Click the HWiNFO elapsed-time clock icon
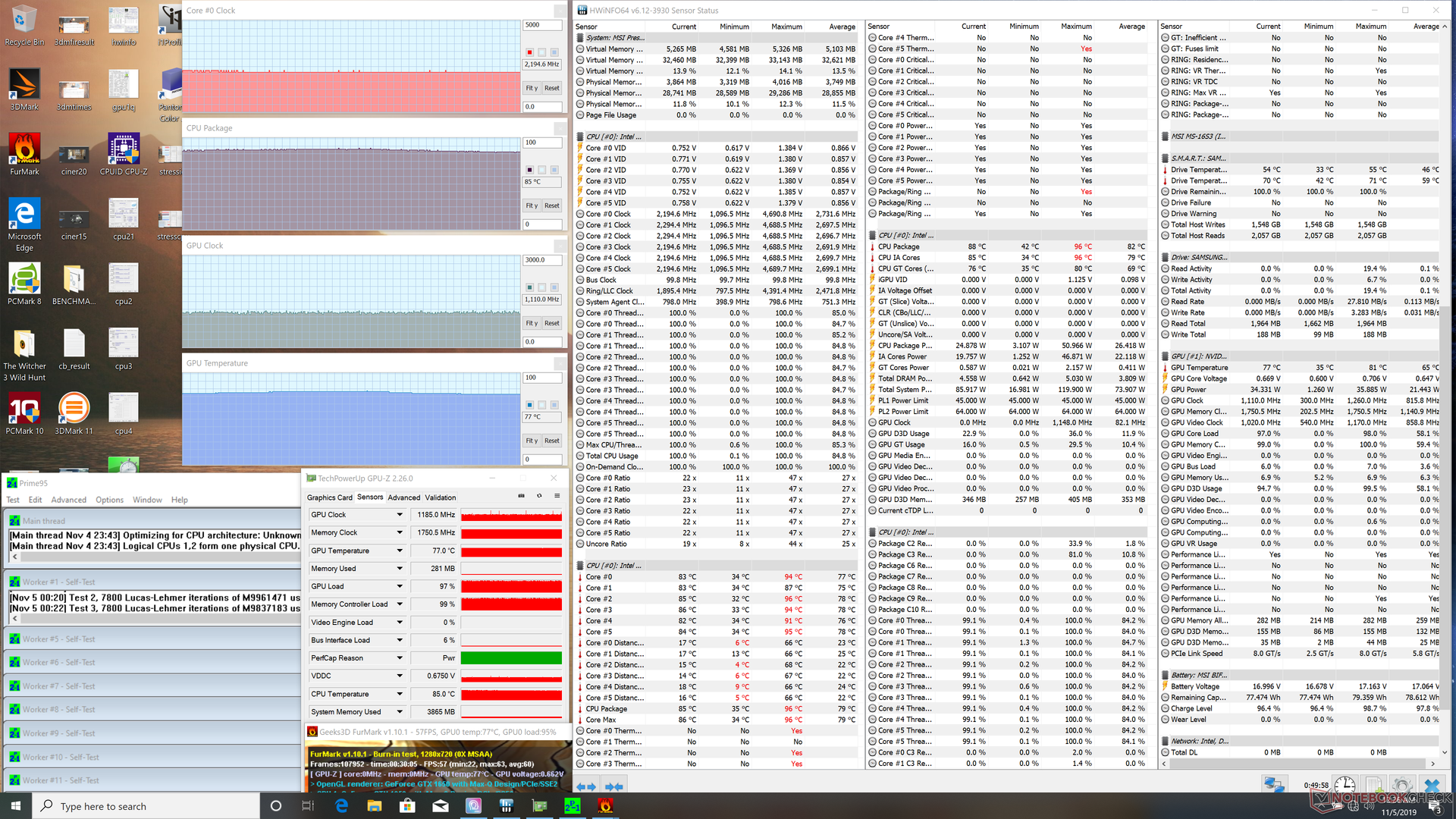This screenshot has width=1456, height=819. click(1345, 786)
